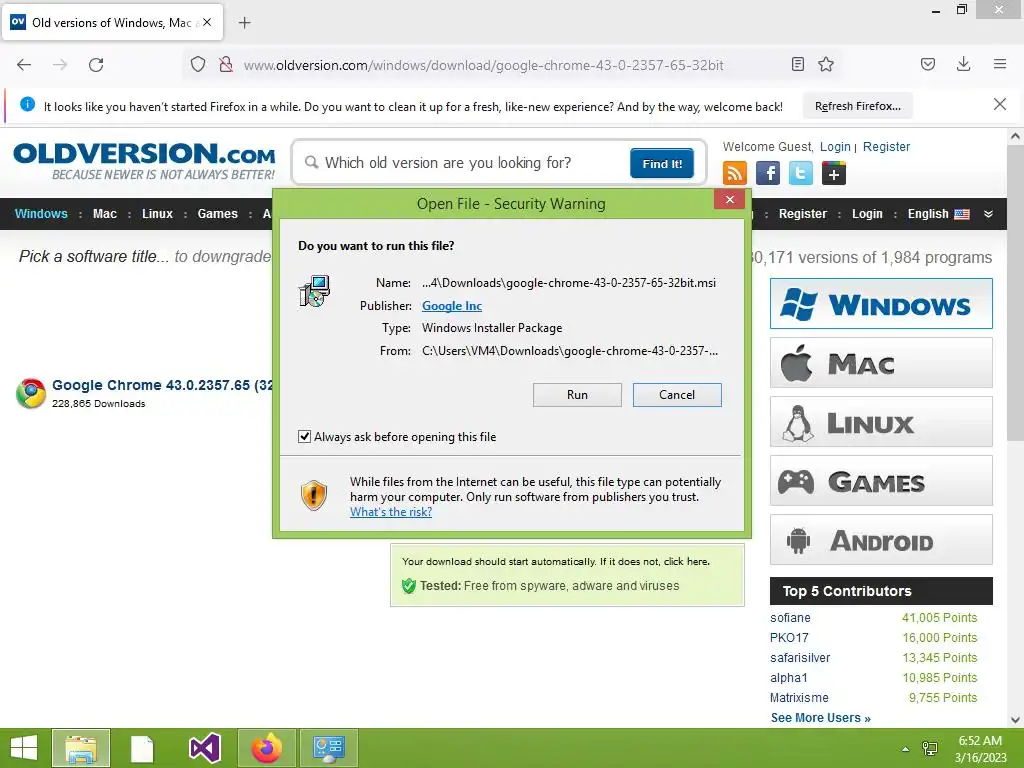The image size is (1024, 768).
Task: Click the Login link beside Welcome Guest
Action: (835, 147)
